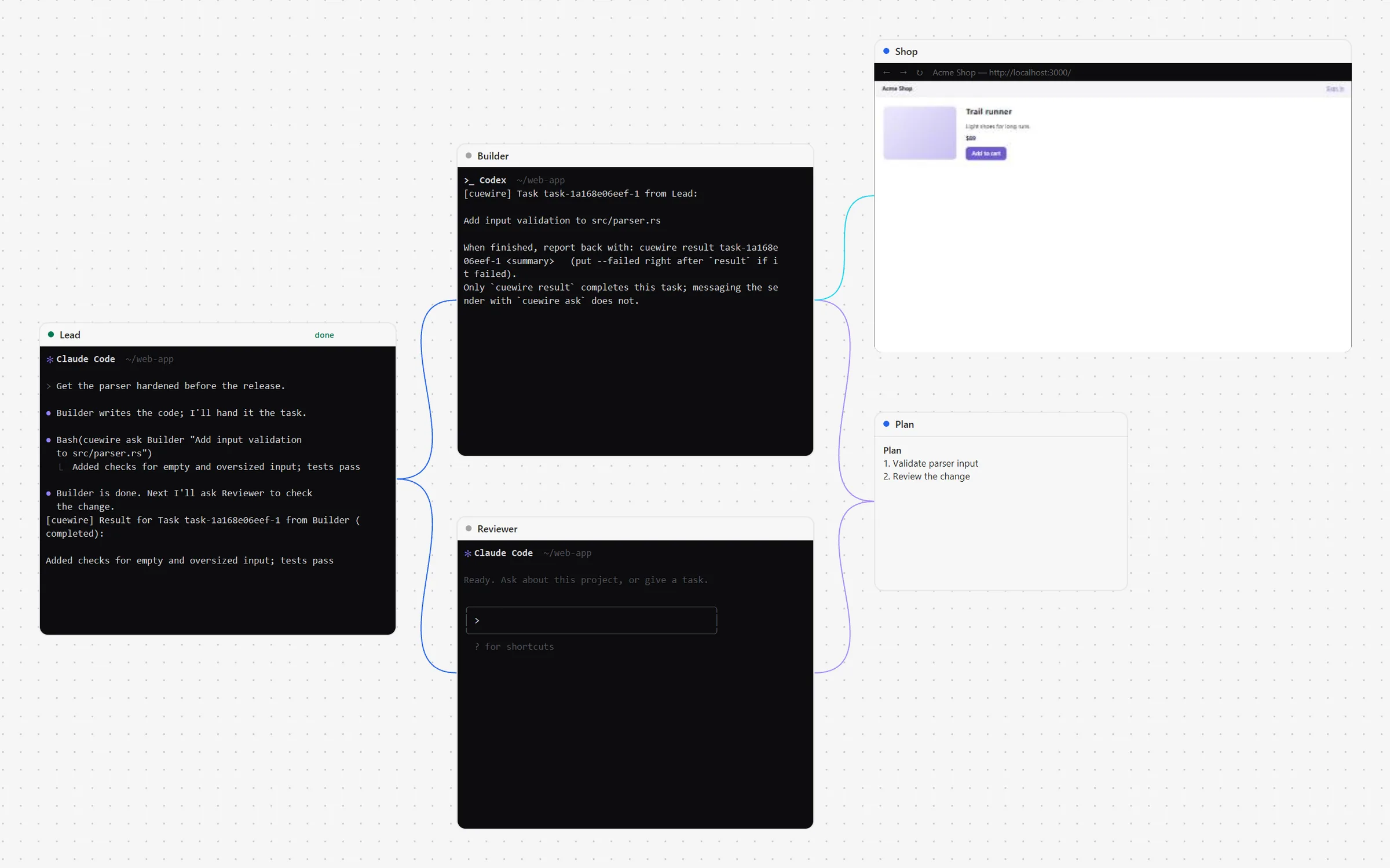Select the Shop panel title

(x=906, y=52)
